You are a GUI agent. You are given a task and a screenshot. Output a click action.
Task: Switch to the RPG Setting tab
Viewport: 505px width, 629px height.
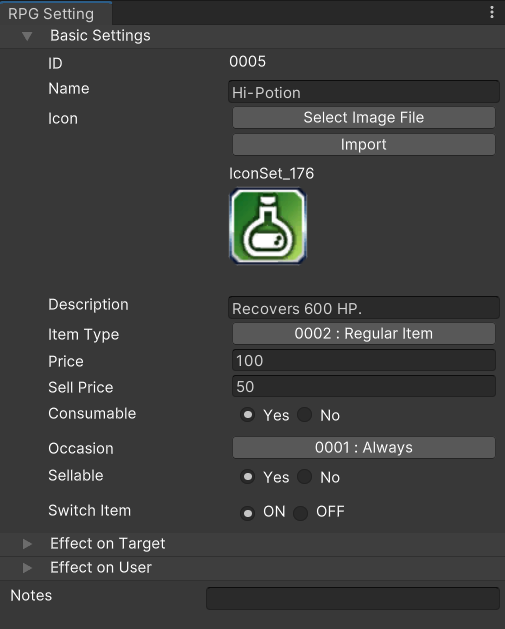pos(51,14)
